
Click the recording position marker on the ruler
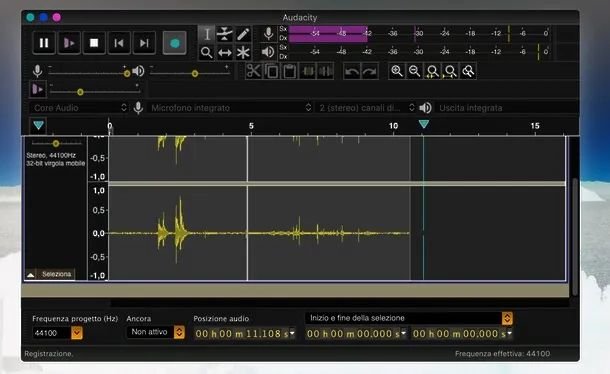tap(424, 124)
